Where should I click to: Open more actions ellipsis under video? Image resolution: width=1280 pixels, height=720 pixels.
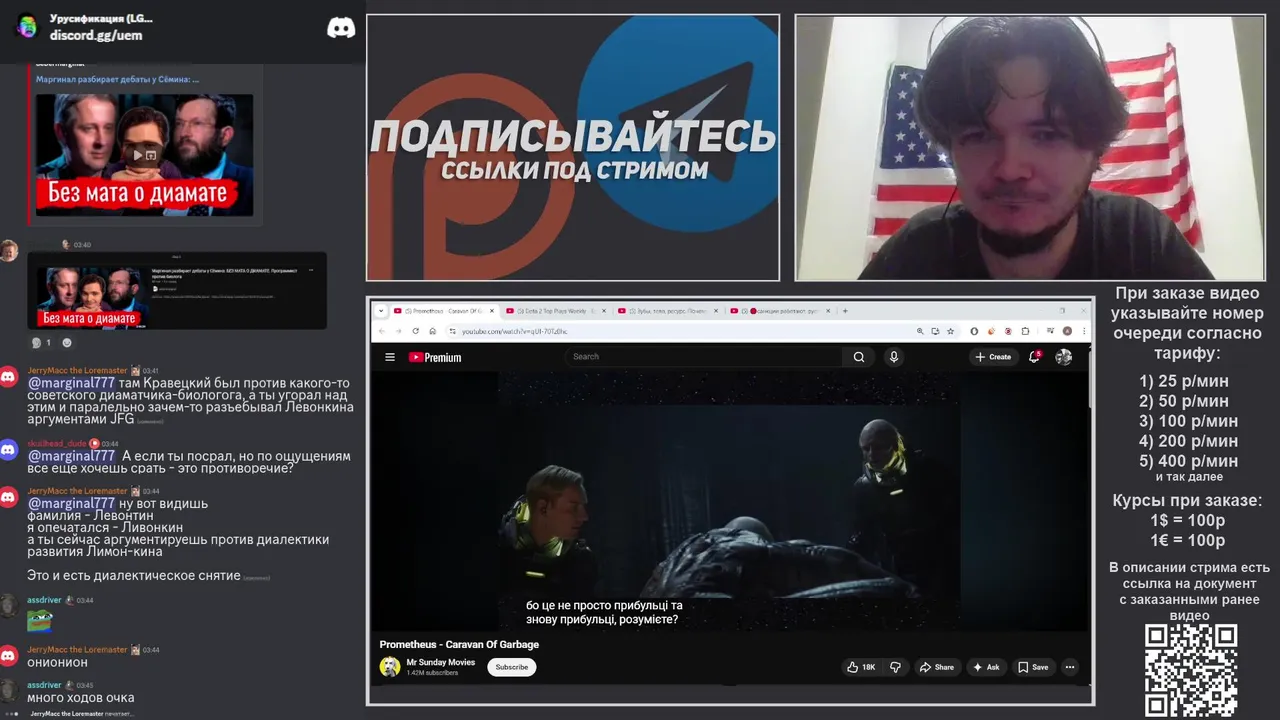pyautogui.click(x=1069, y=667)
